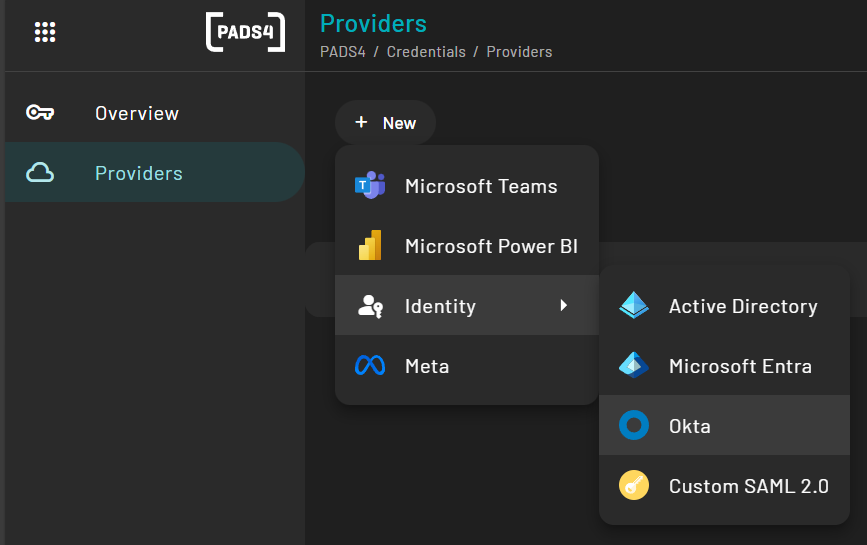Click the Okta ring logo icon

point(634,425)
